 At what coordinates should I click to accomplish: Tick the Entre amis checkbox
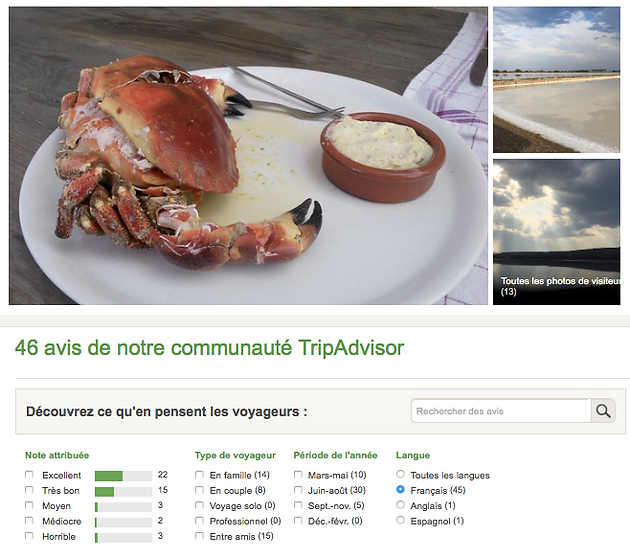pos(199,536)
